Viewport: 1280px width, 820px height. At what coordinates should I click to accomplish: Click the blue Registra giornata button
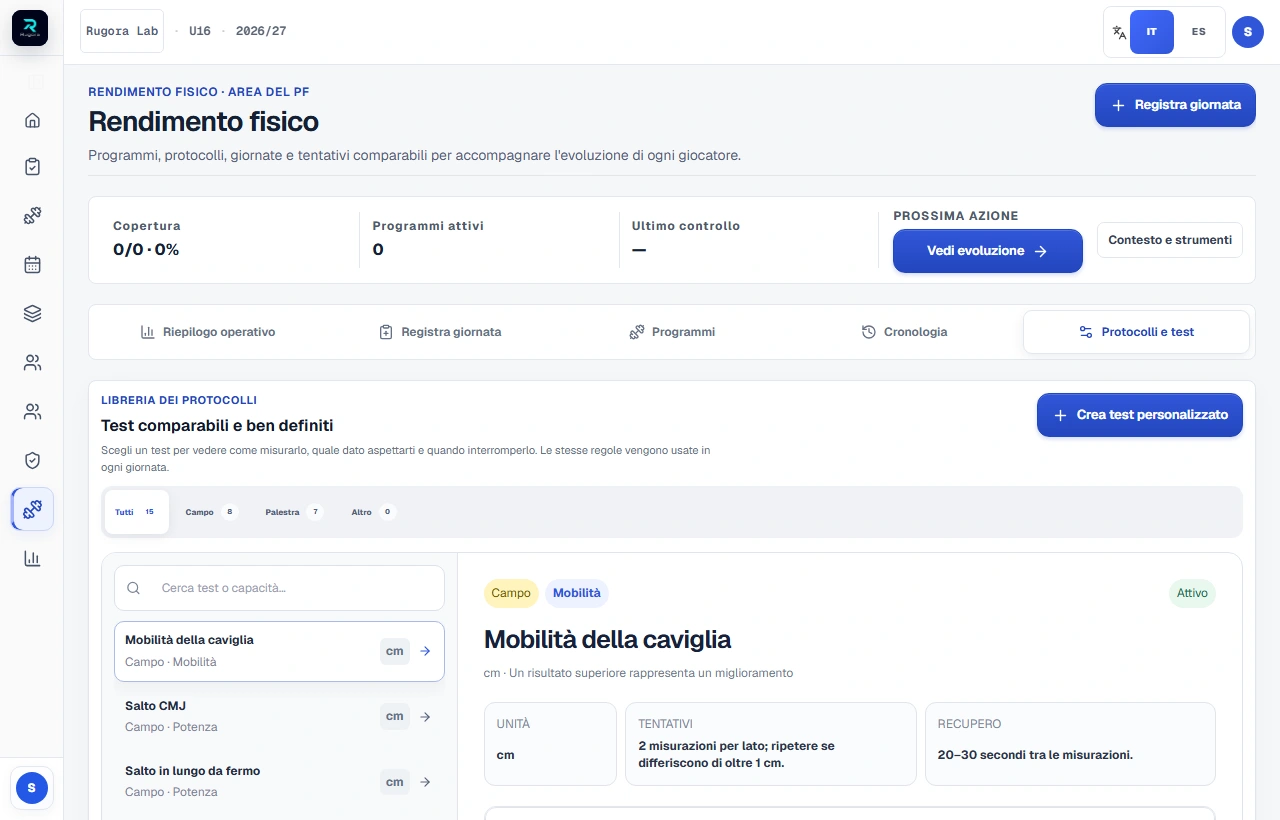point(1175,105)
